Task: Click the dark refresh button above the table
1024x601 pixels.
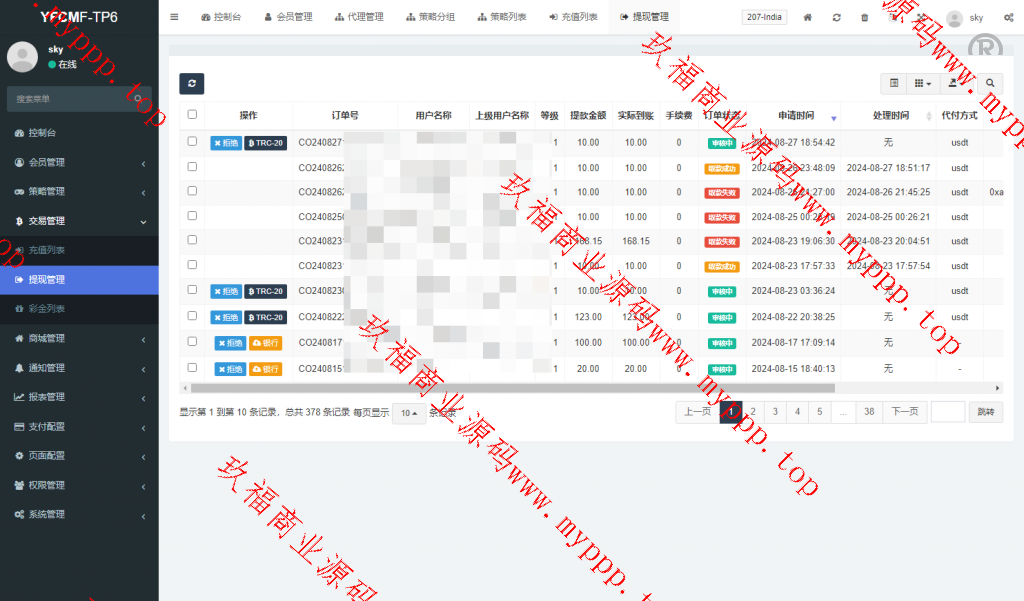Action: point(191,84)
